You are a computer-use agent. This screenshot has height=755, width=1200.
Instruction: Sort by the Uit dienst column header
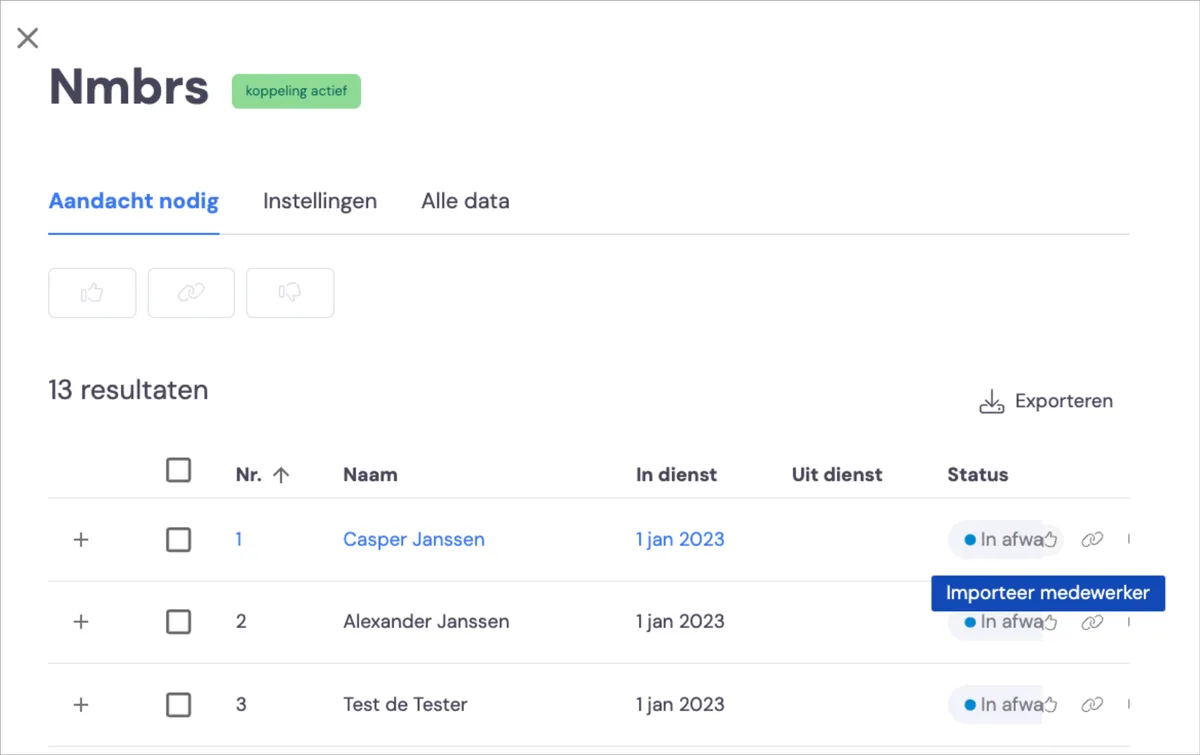coord(837,475)
